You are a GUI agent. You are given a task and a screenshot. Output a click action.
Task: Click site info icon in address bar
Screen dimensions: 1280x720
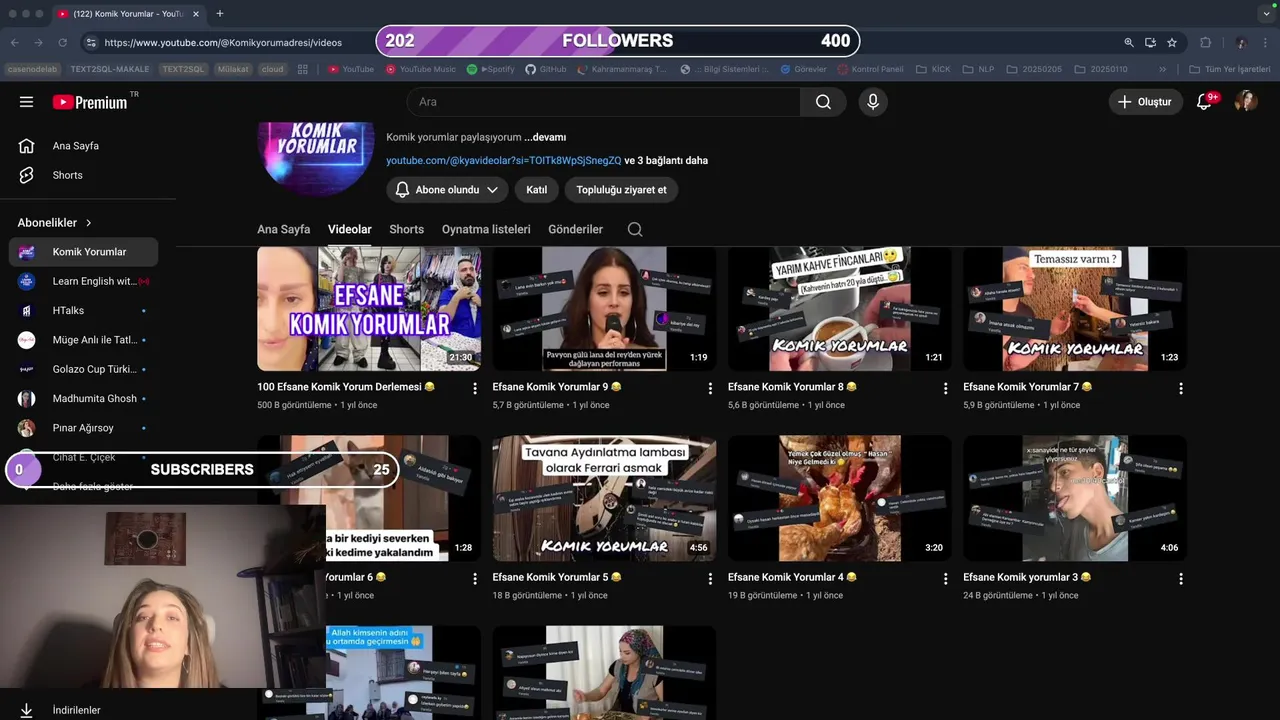tap(91, 43)
